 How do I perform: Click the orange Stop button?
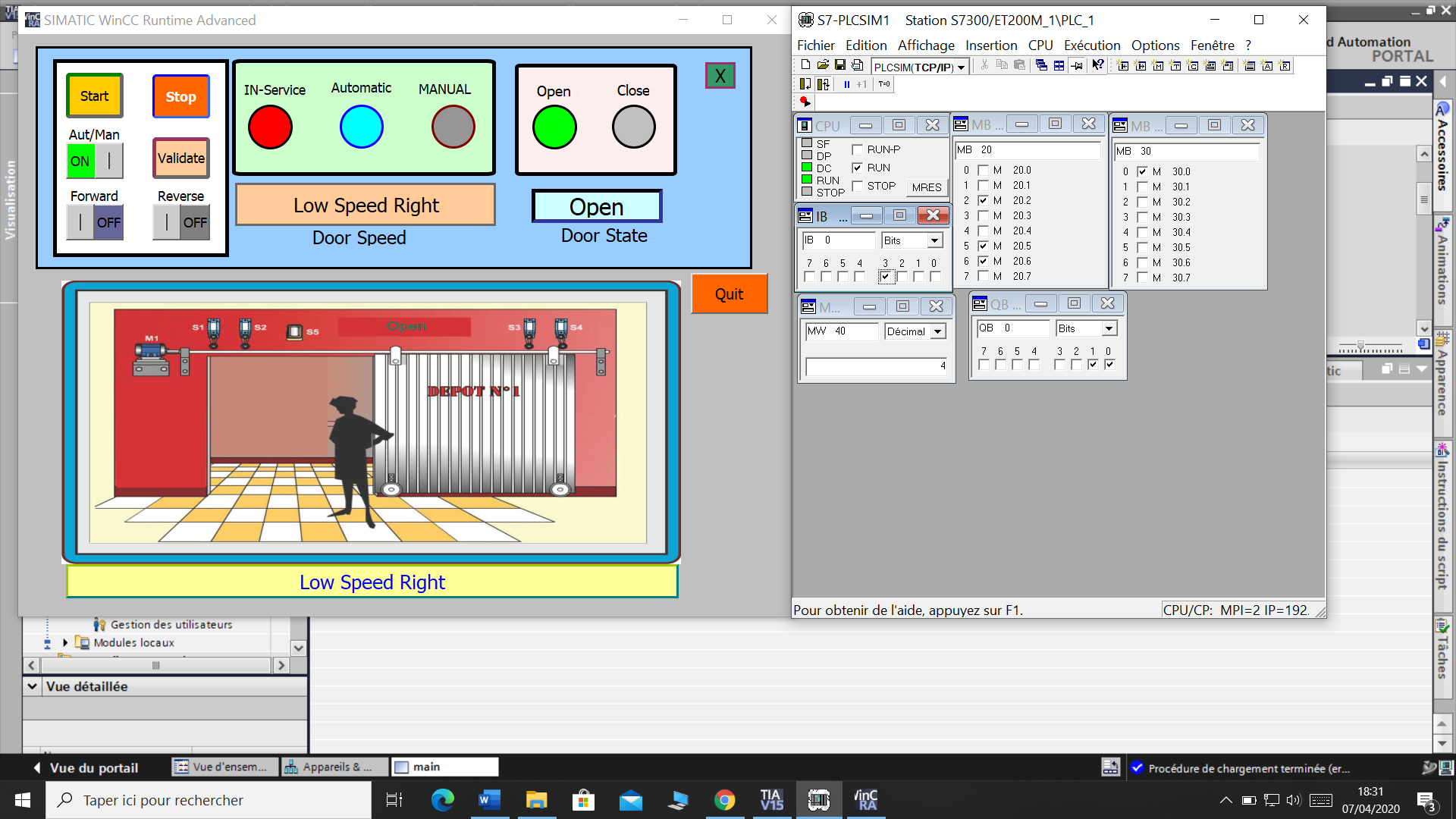(x=180, y=96)
